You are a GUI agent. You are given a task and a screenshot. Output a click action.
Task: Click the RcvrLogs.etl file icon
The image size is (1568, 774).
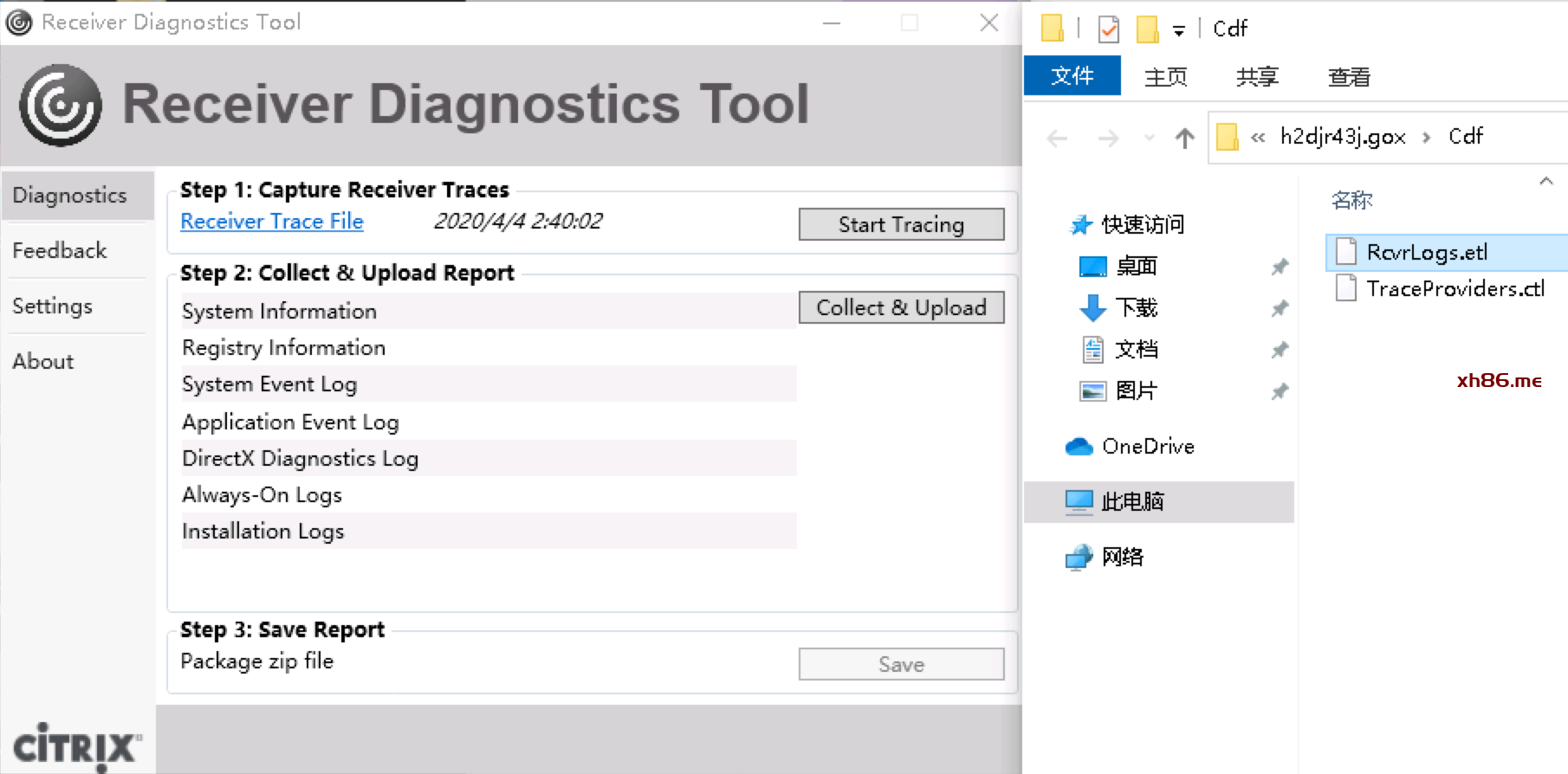pos(1346,251)
